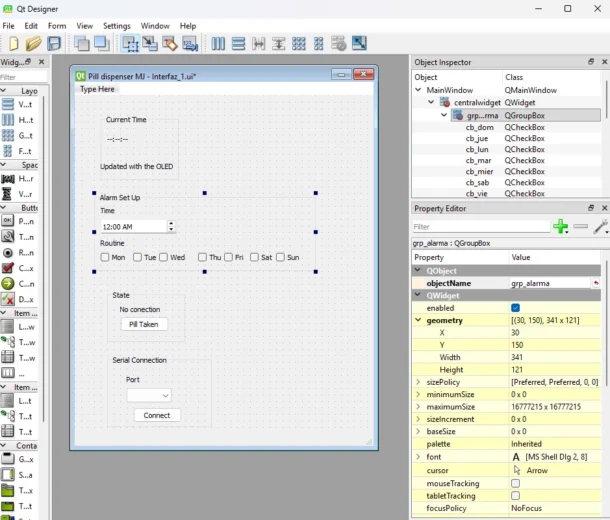Viewport: 610px width, 520px height.
Task: Add a dynamic property with green plus
Action: point(561,226)
